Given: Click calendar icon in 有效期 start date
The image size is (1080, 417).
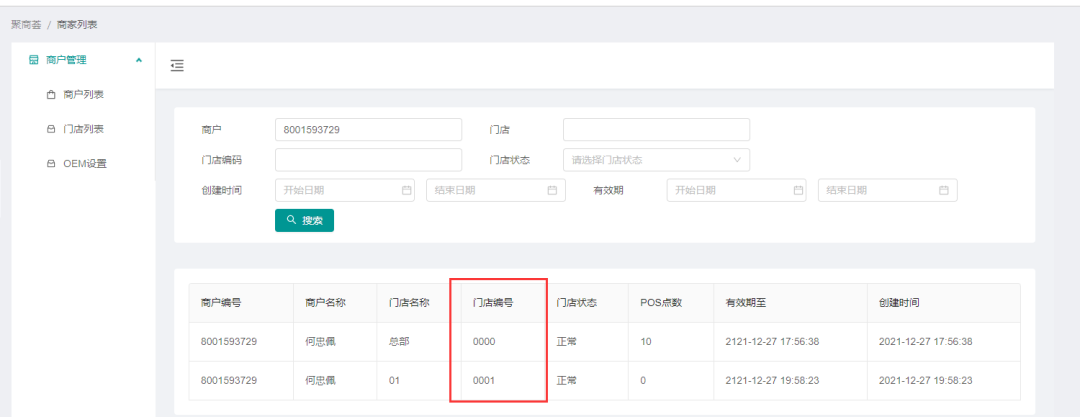Looking at the screenshot, I should (x=798, y=190).
